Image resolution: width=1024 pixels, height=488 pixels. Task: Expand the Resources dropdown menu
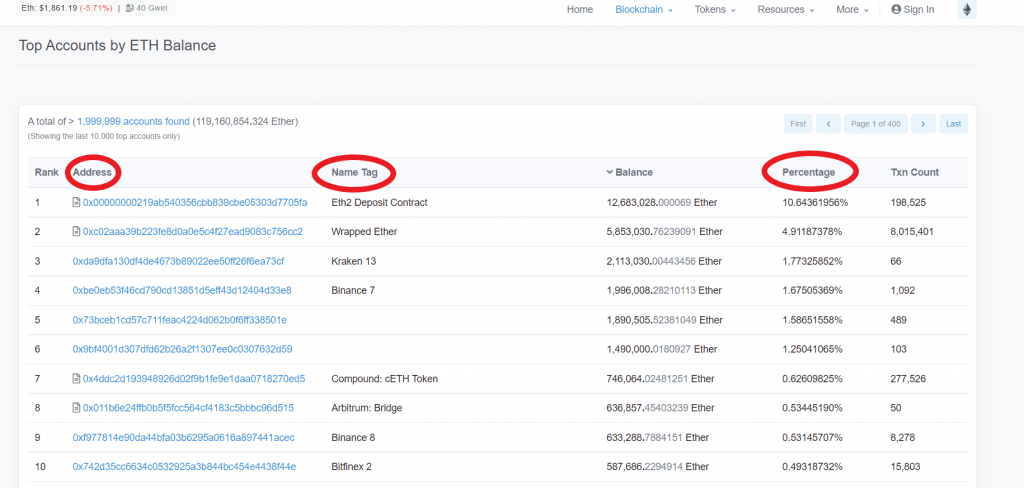pyautogui.click(x=785, y=10)
